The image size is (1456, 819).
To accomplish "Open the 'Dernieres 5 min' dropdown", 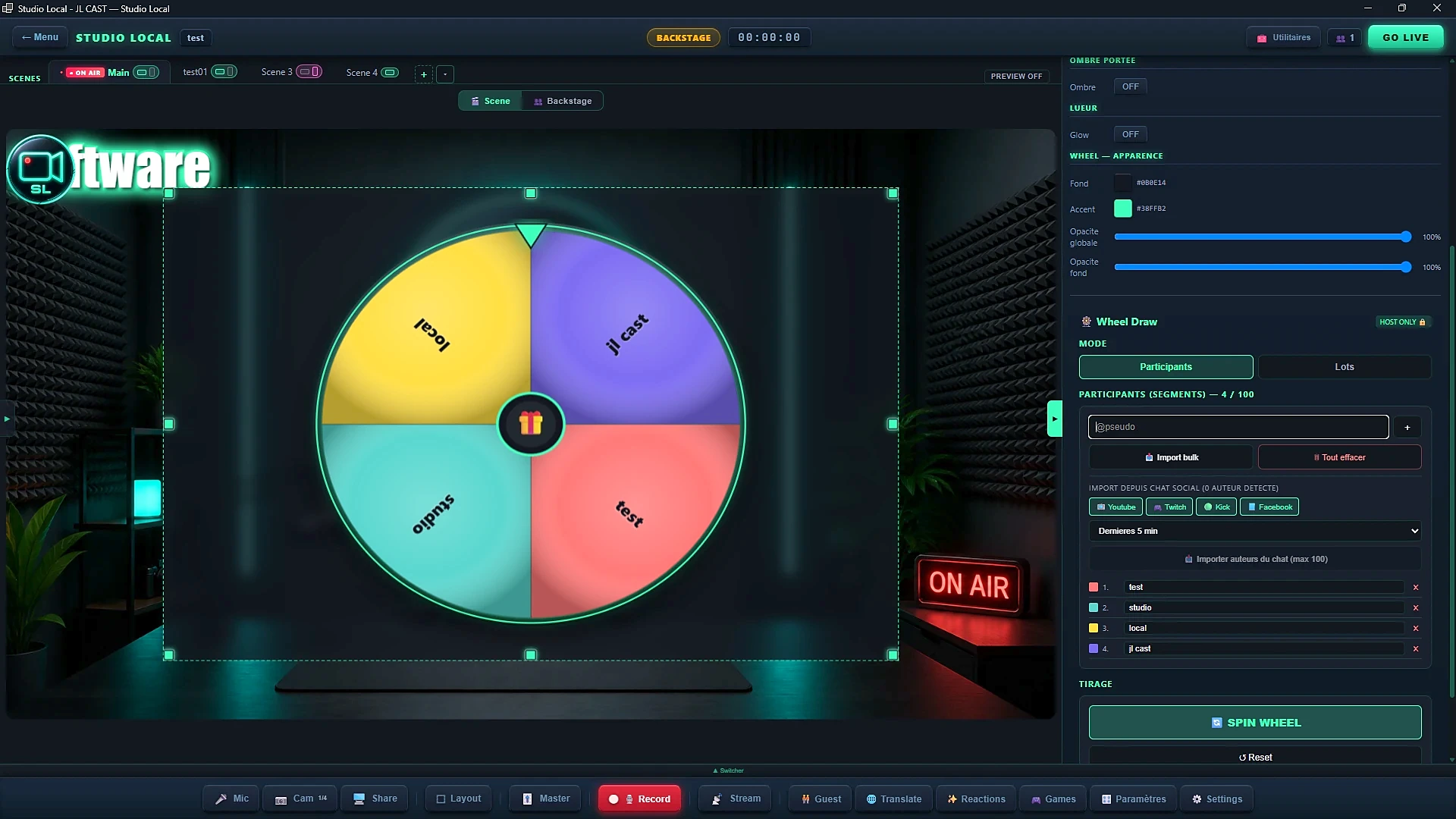I will pyautogui.click(x=1255, y=531).
